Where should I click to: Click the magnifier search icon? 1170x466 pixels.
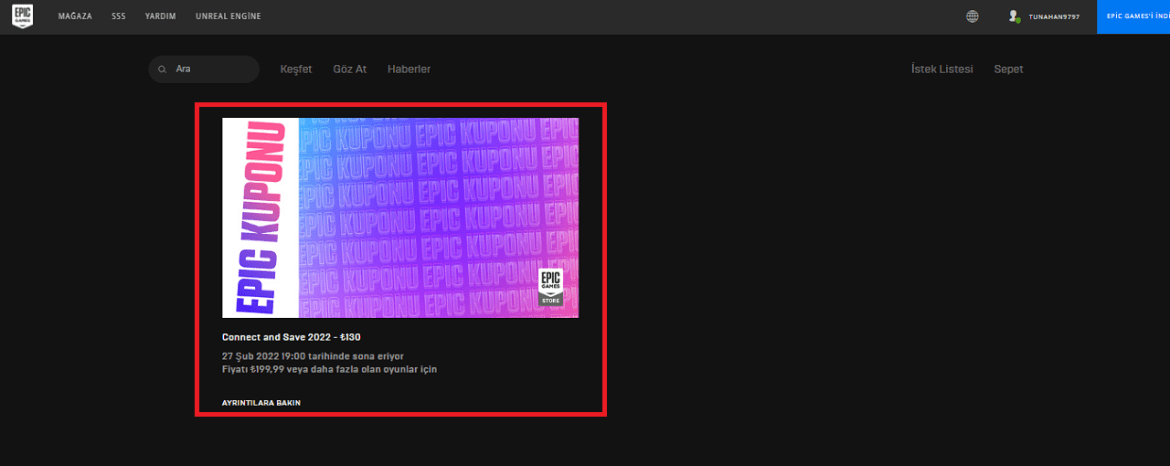[163, 69]
